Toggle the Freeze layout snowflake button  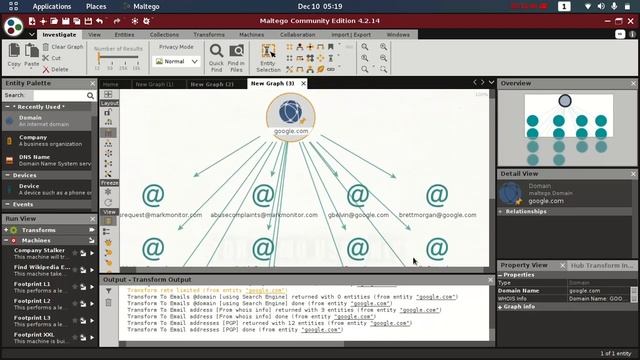[x=108, y=192]
